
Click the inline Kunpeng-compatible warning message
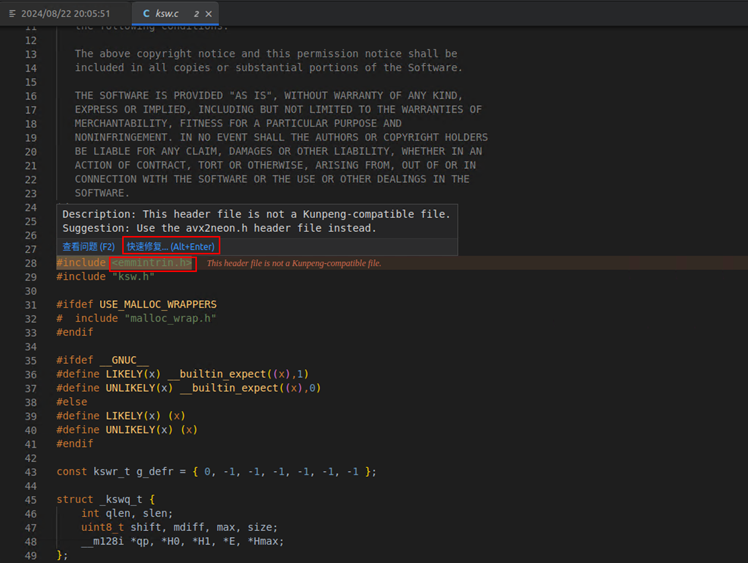(x=294, y=263)
